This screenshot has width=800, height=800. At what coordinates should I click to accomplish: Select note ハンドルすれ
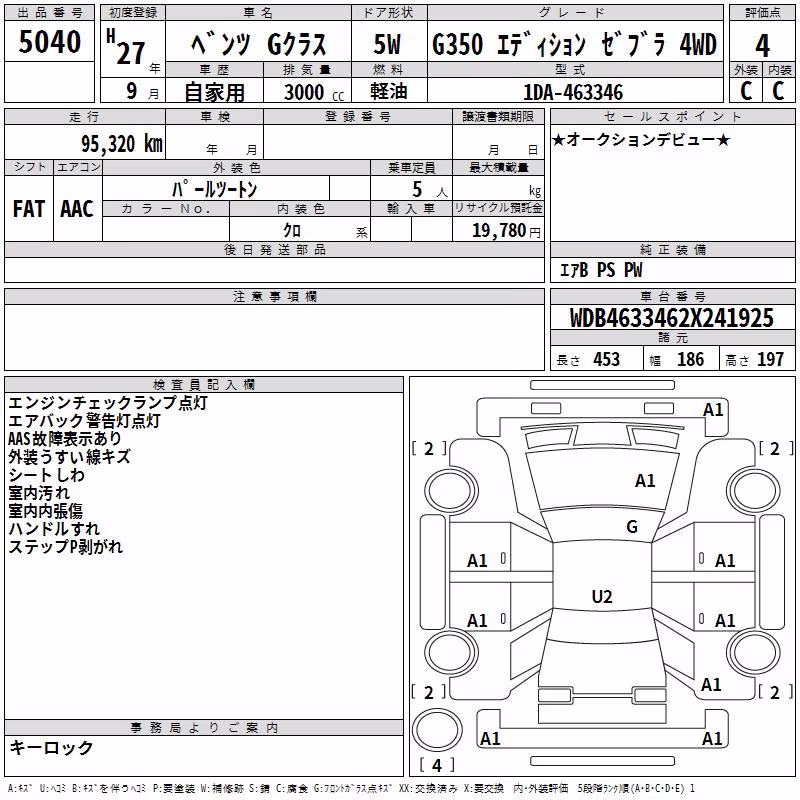coord(54,528)
